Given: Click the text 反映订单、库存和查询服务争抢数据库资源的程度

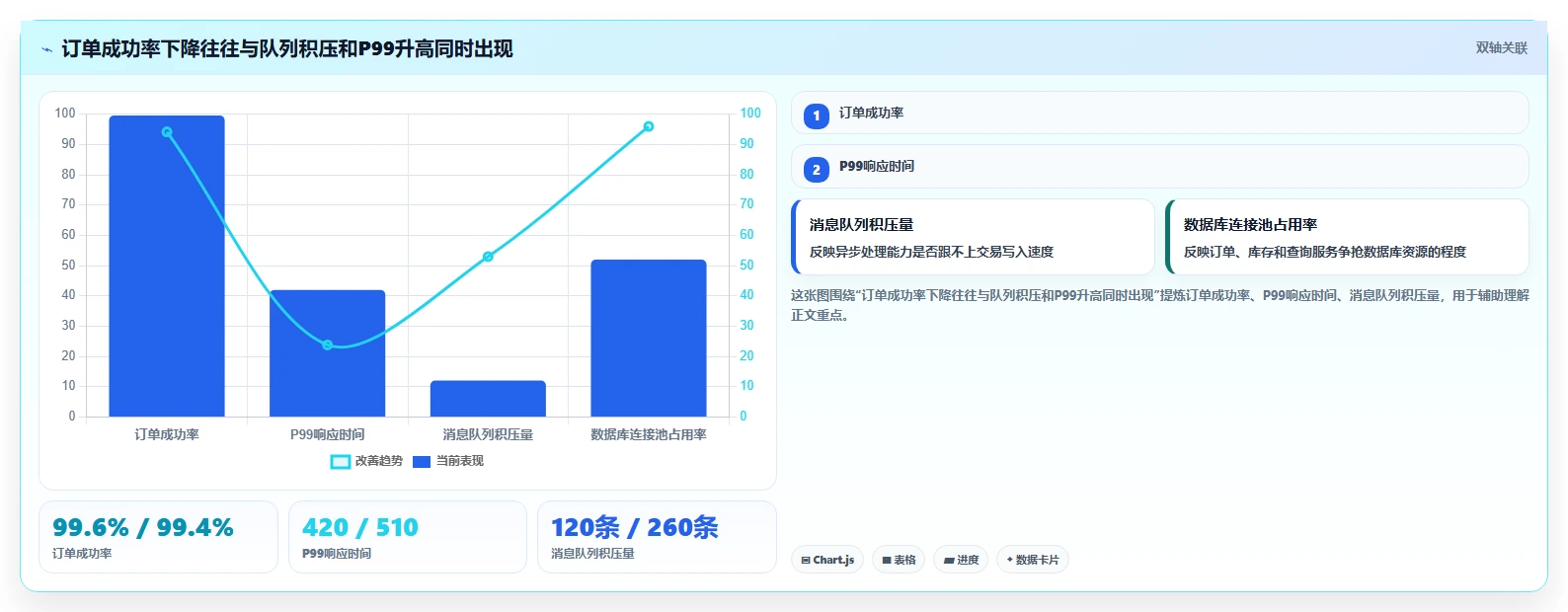Looking at the screenshot, I should [x=1325, y=253].
